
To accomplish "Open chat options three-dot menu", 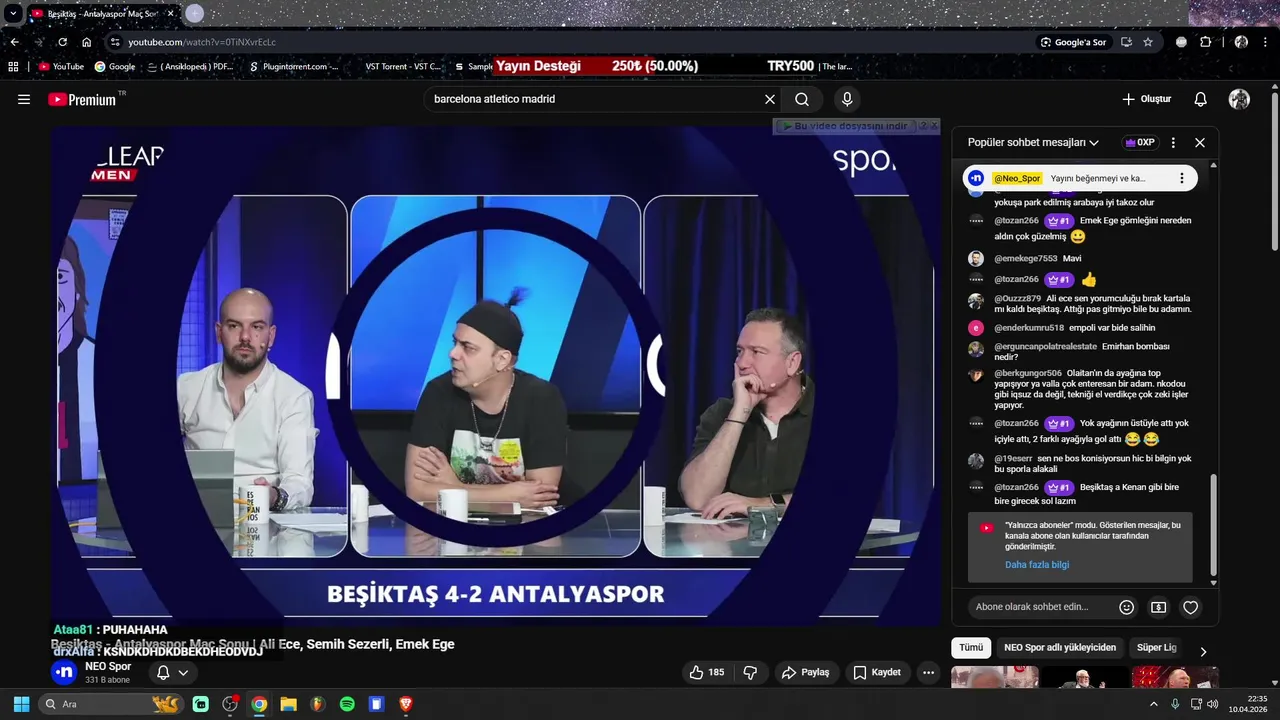I will click(x=1173, y=142).
